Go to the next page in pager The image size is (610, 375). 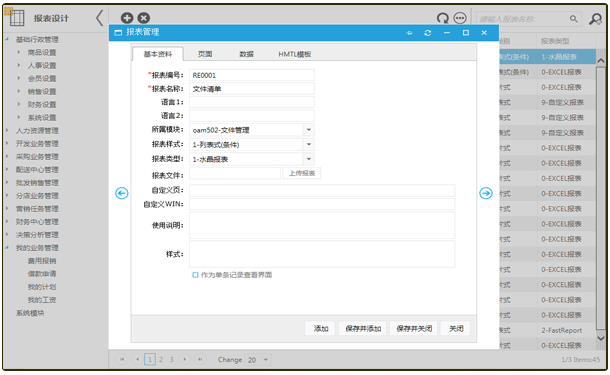tap(185, 359)
